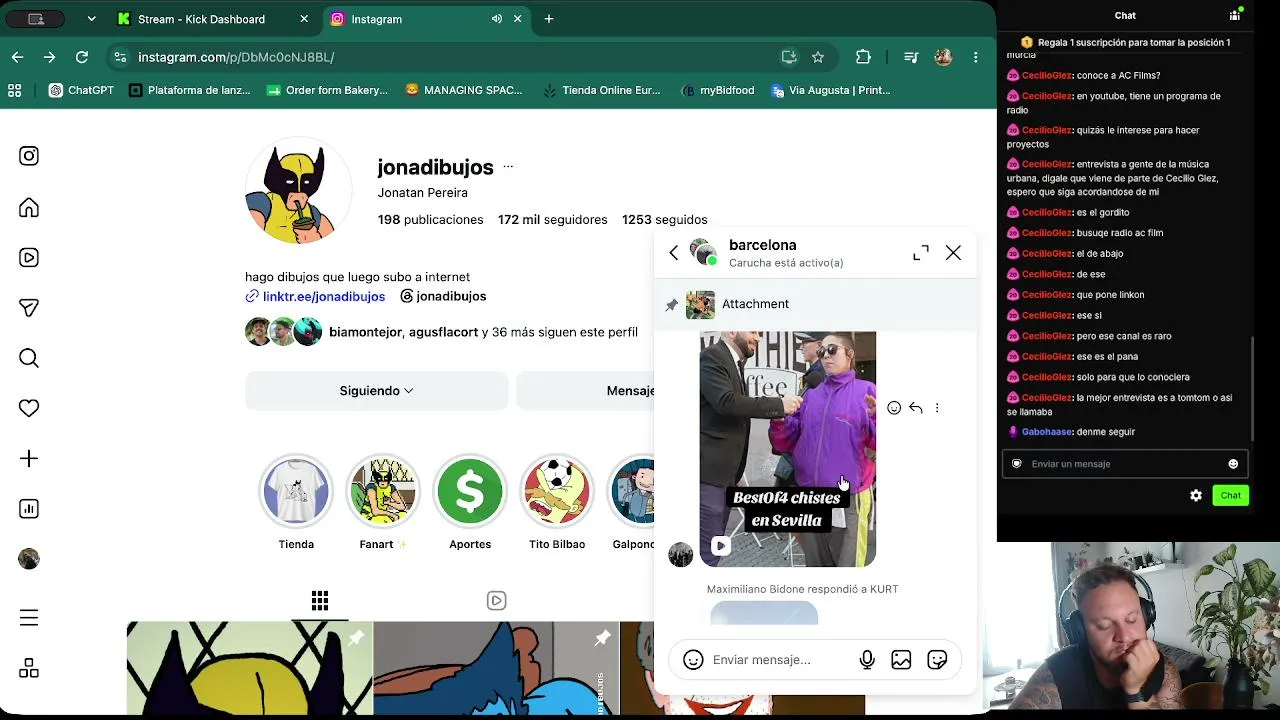Image resolution: width=1280 pixels, height=720 pixels.
Task: Go to Instagram Home feed icon
Action: 29,207
